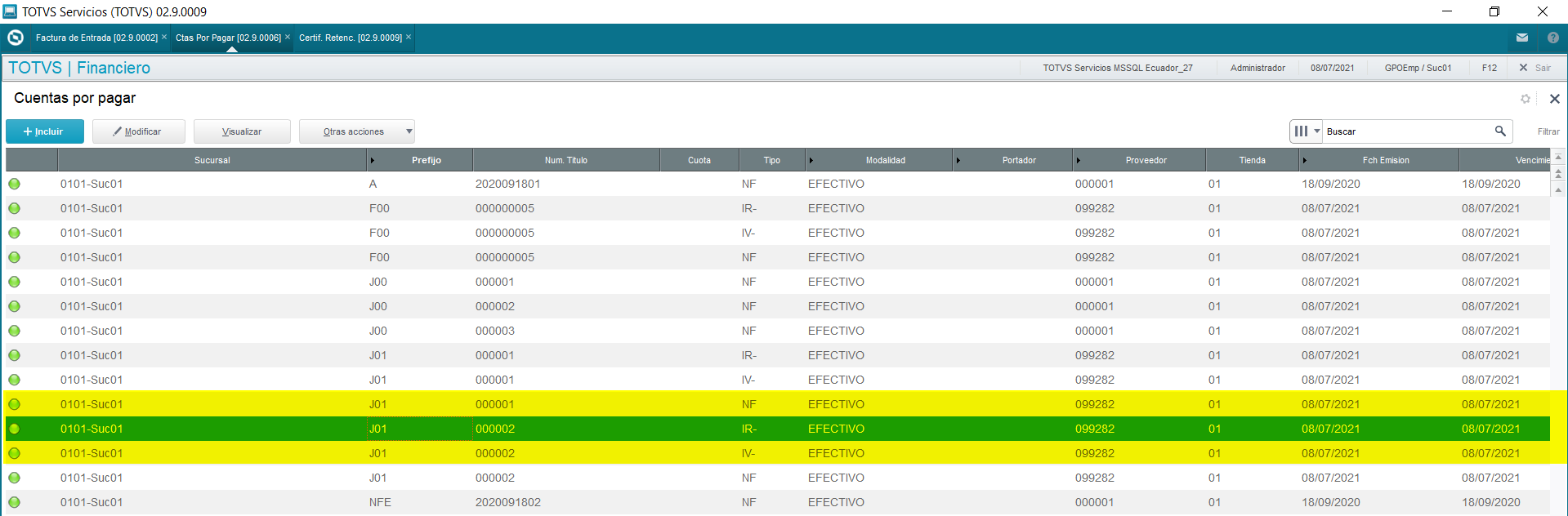This screenshot has height=516, width=1568.
Task: Close the Cuentas por pagar panel
Action: pyautogui.click(x=1555, y=99)
